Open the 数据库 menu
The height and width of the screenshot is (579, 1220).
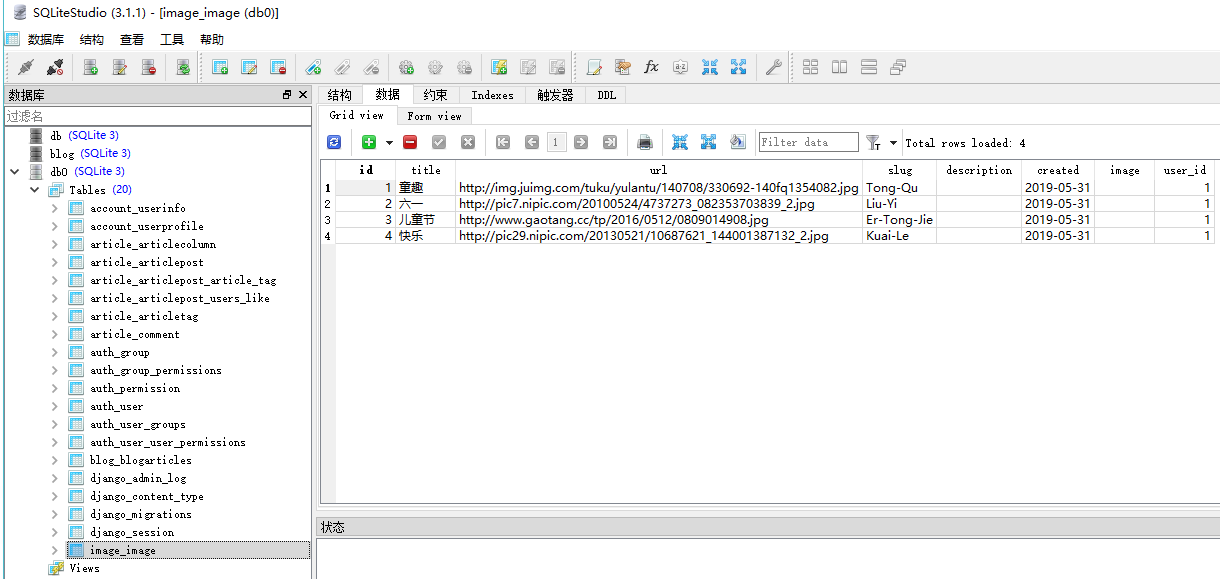coord(46,40)
